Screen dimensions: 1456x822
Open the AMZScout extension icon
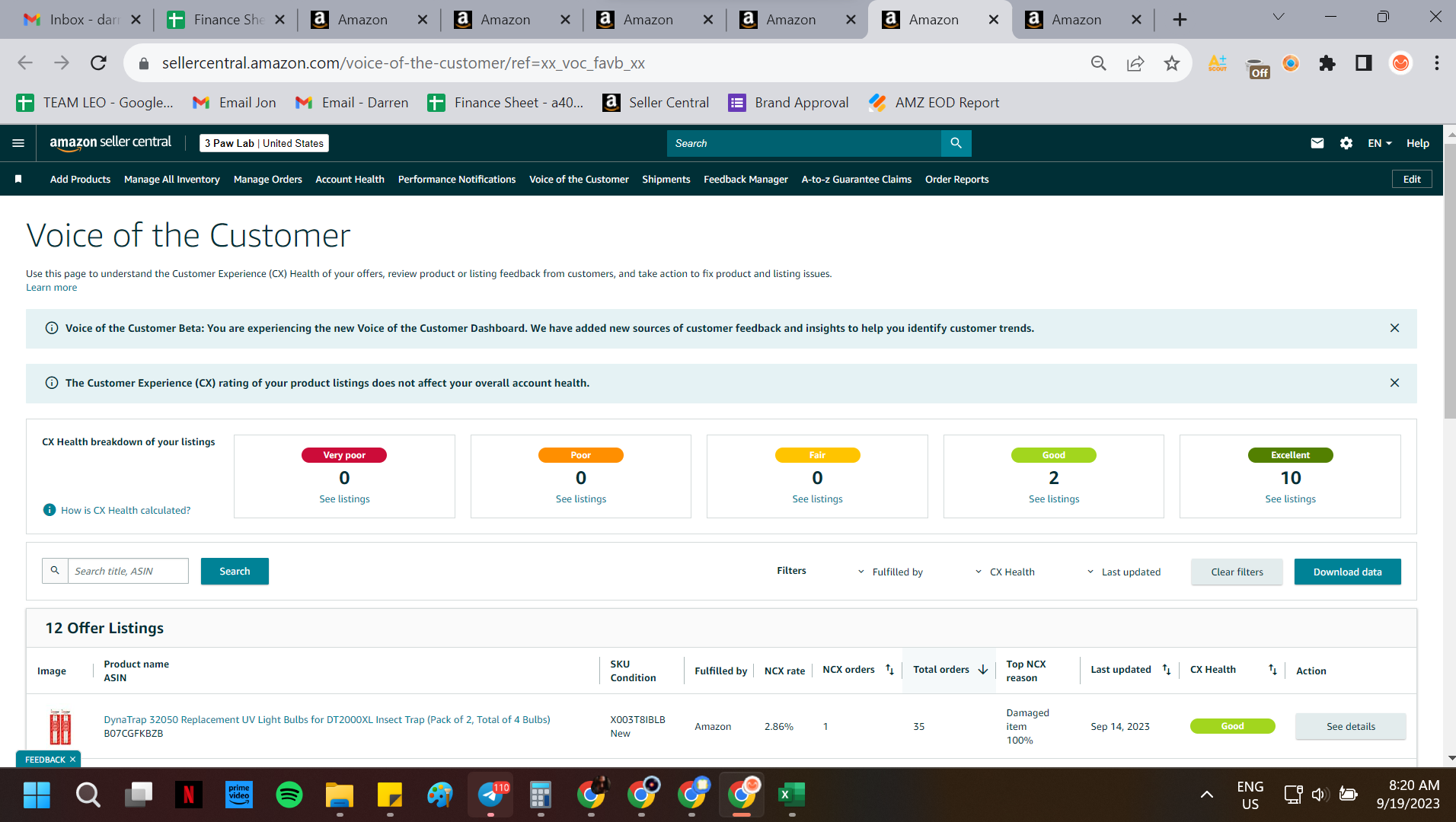click(1217, 63)
